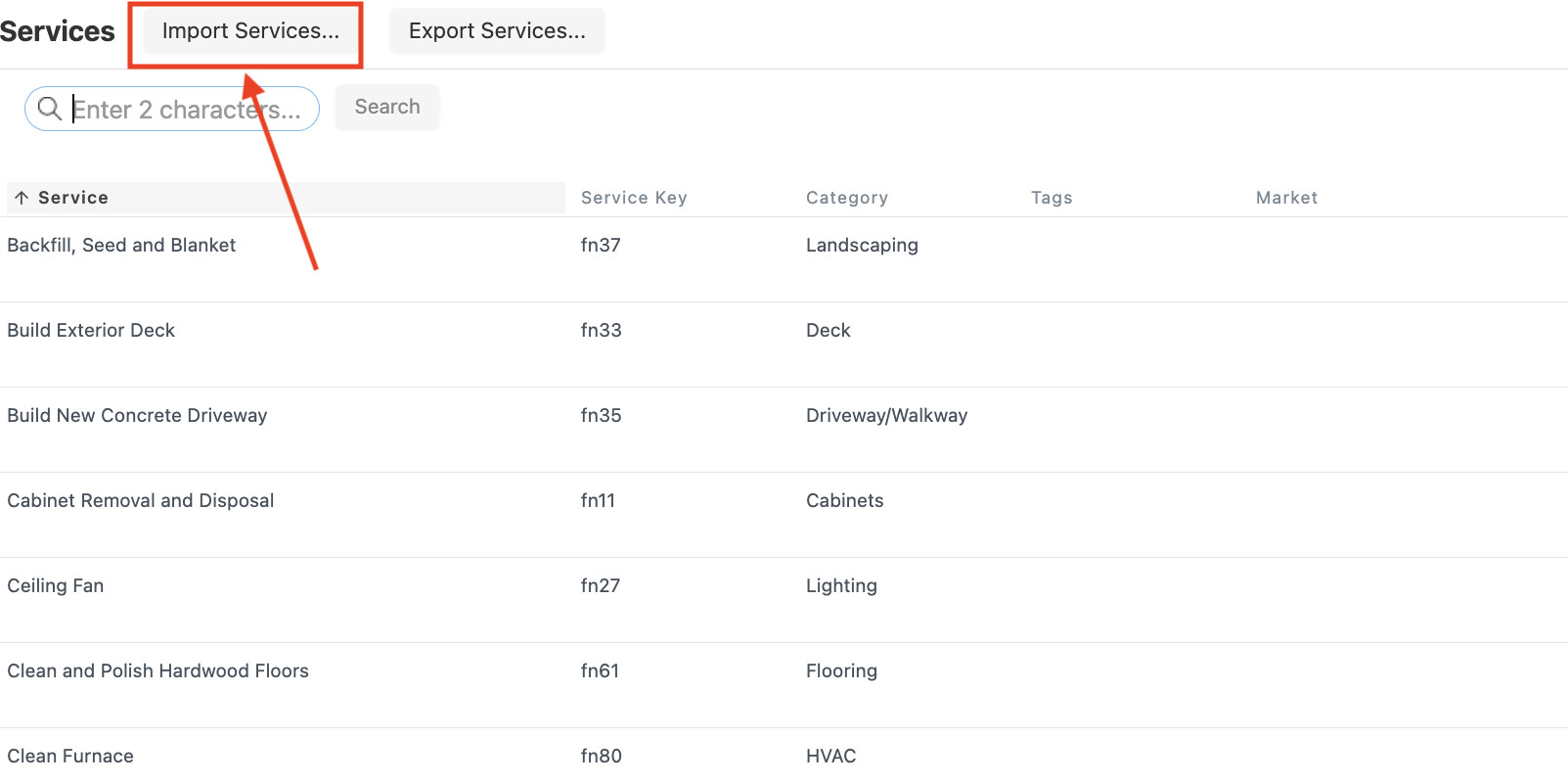Click the magnifying glass search icon
Image resolution: width=1568 pixels, height=784 pixels.
[x=49, y=109]
